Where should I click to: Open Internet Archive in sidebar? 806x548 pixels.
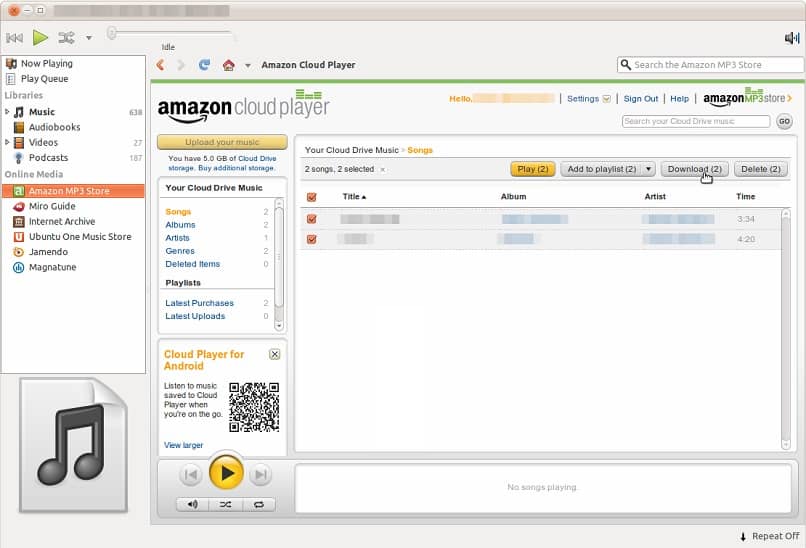tap(62, 222)
